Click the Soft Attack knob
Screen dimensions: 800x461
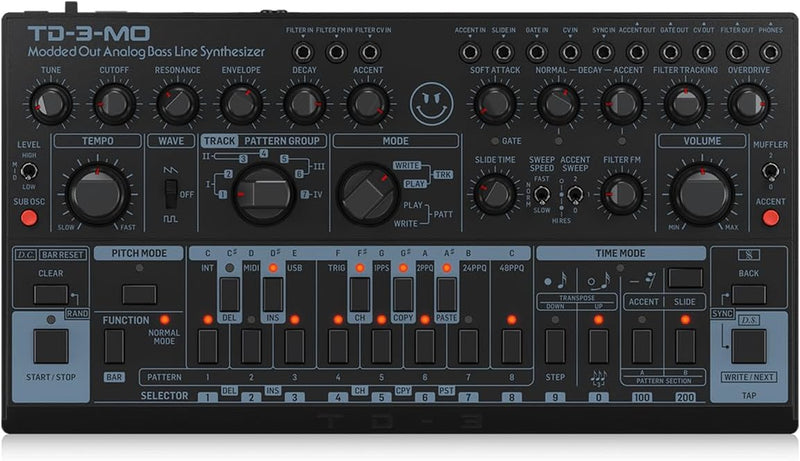[494, 104]
